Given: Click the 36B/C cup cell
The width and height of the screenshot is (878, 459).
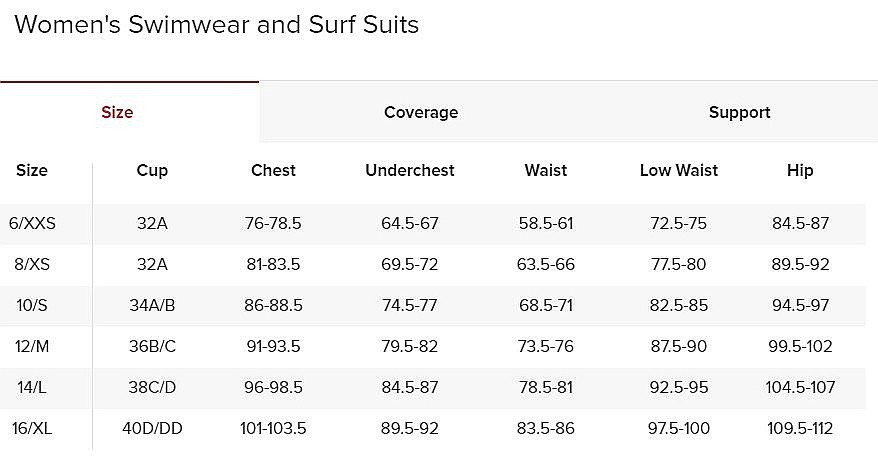Looking at the screenshot, I should [152, 346].
